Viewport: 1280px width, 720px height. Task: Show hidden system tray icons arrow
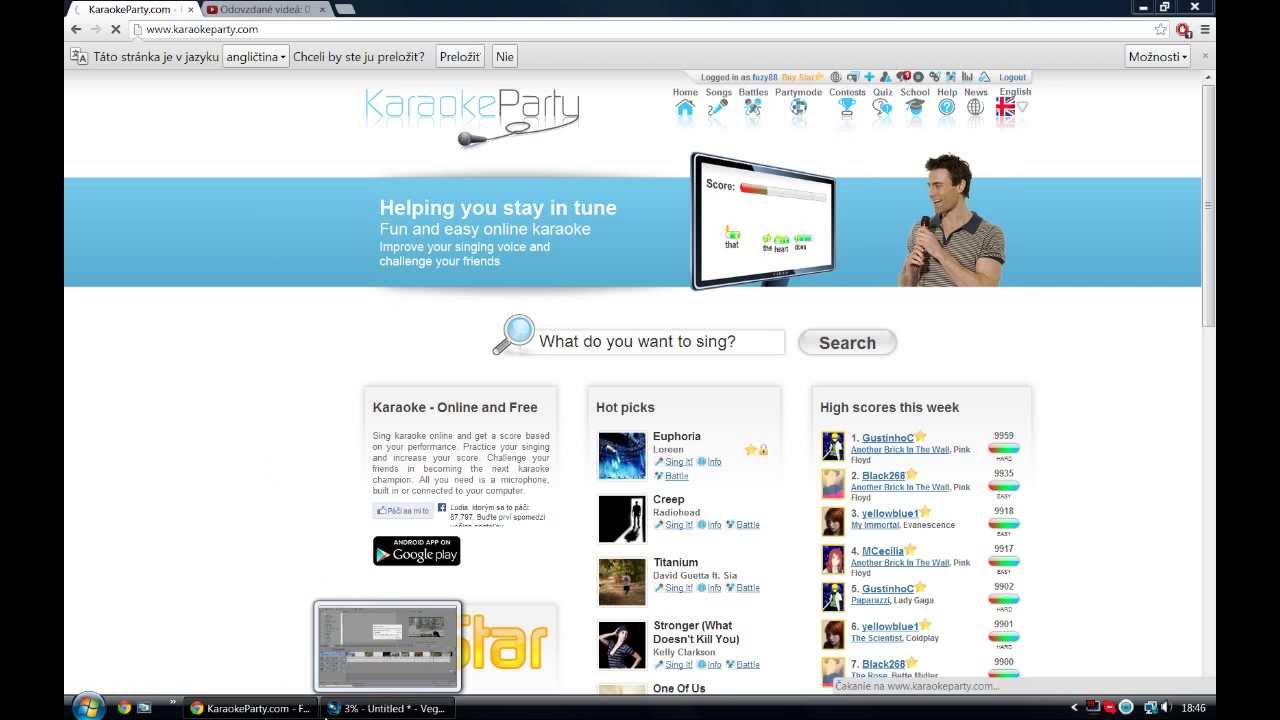(x=1075, y=707)
